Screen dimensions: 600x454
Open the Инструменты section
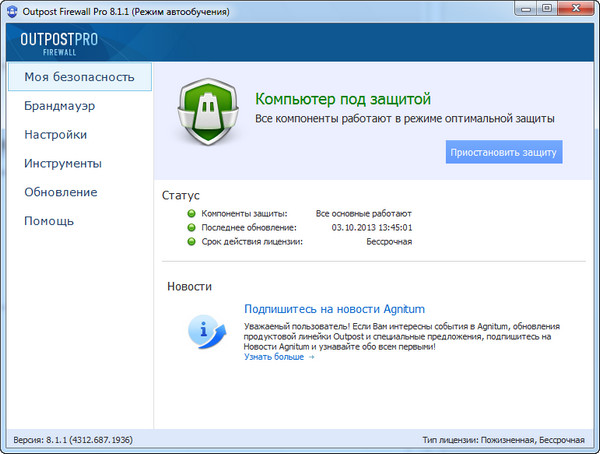[63, 164]
